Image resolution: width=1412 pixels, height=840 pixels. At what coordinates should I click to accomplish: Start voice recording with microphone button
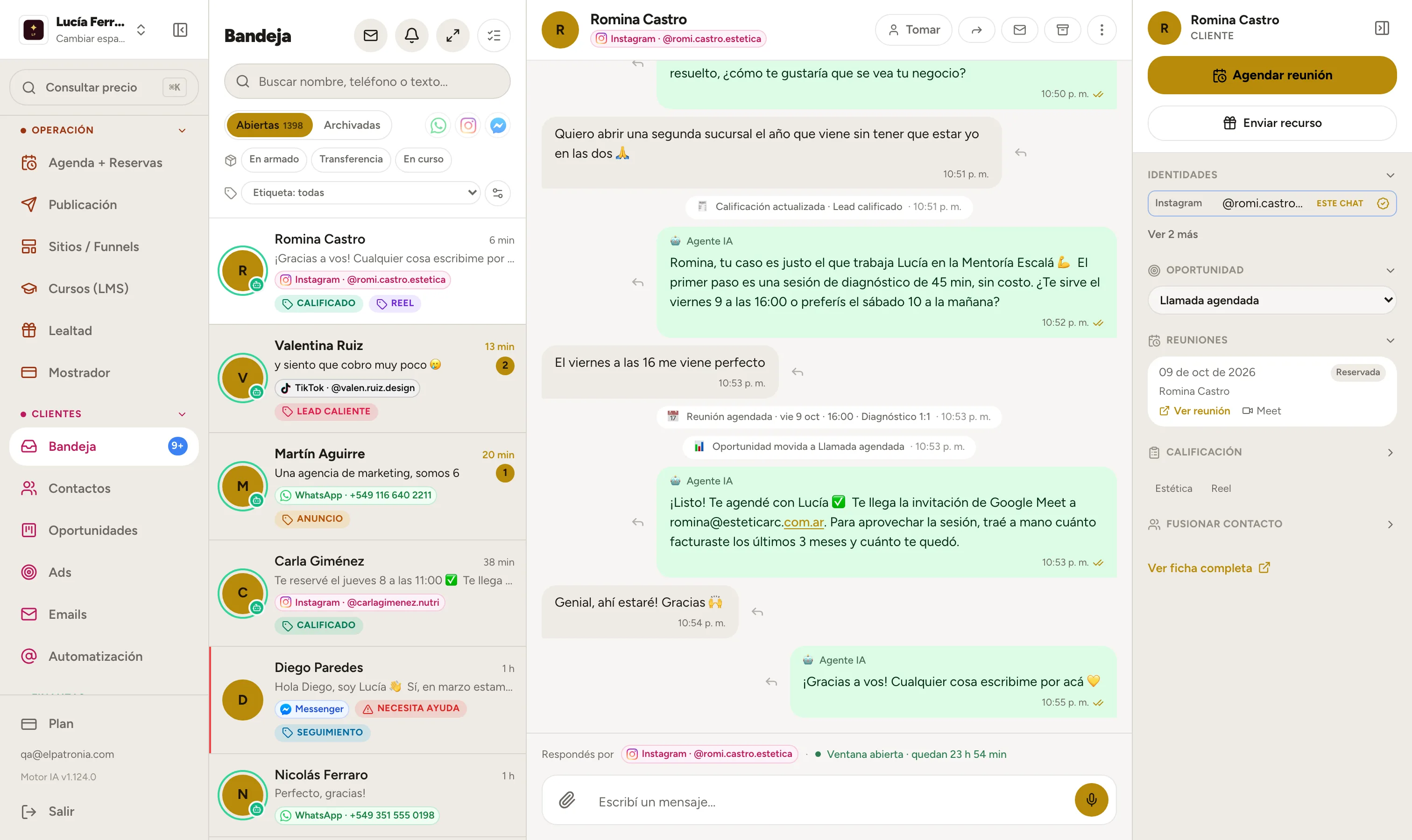1091,800
